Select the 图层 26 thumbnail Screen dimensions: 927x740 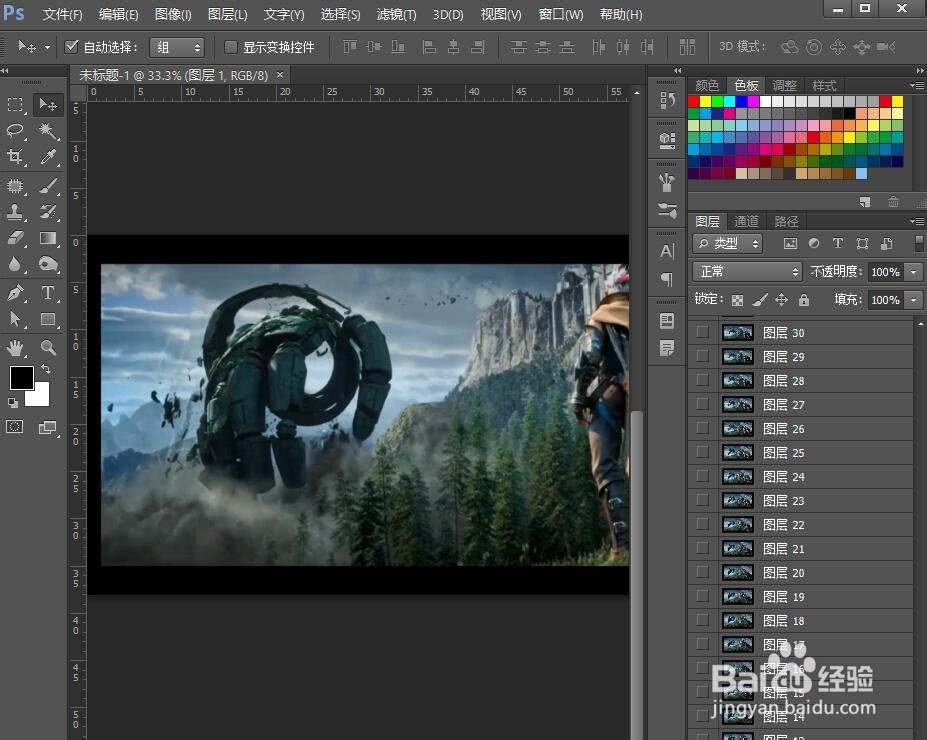[x=737, y=429]
